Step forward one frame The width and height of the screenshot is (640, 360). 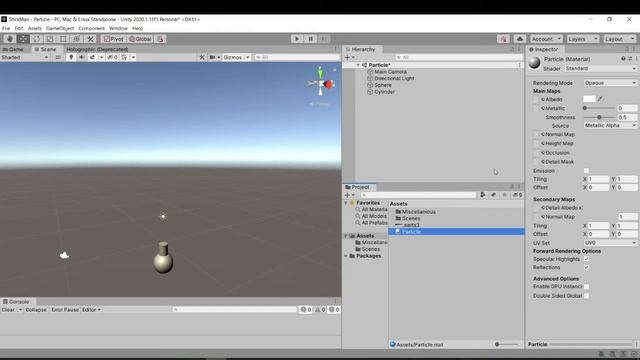tap(324, 39)
